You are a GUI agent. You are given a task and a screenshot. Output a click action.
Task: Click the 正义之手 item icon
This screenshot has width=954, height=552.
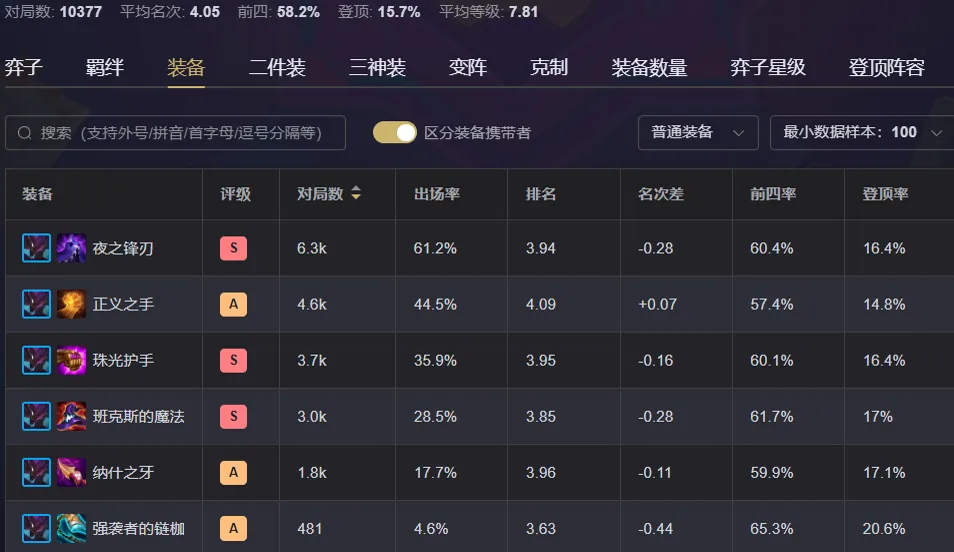coord(71,304)
